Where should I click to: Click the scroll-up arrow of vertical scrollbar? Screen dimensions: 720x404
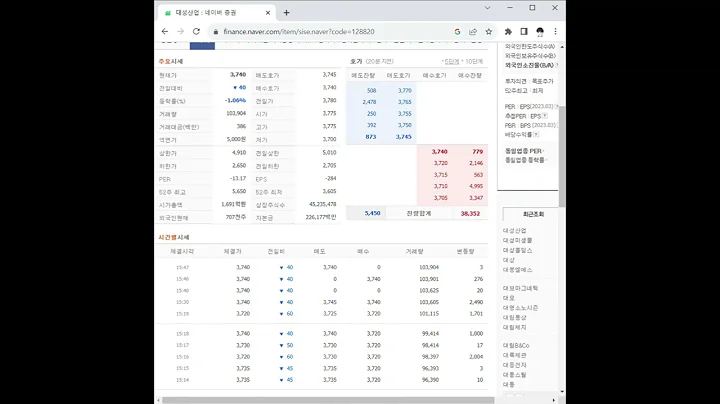coord(562,47)
